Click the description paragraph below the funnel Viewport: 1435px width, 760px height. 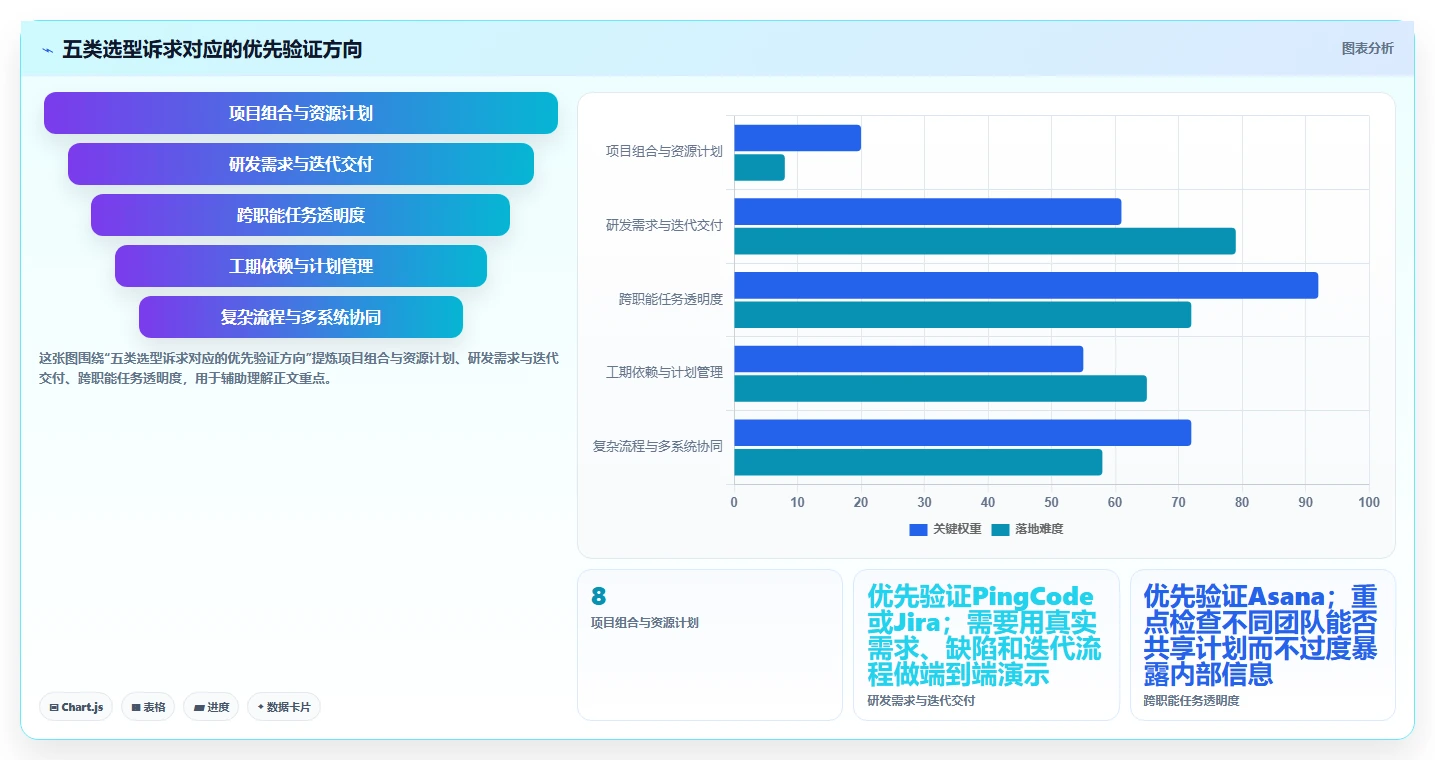pyautogui.click(x=299, y=368)
